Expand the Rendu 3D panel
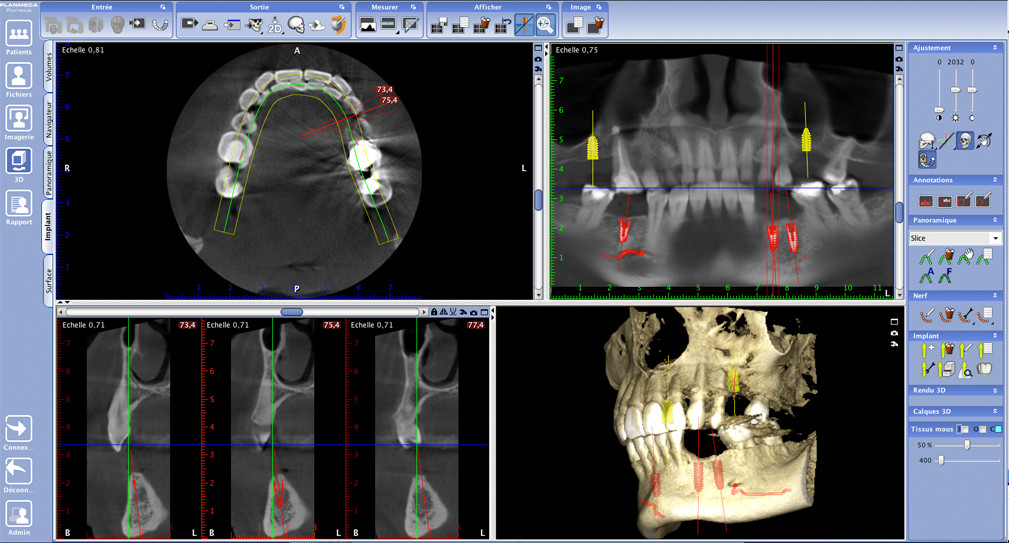Image resolution: width=1009 pixels, height=543 pixels. point(995,391)
